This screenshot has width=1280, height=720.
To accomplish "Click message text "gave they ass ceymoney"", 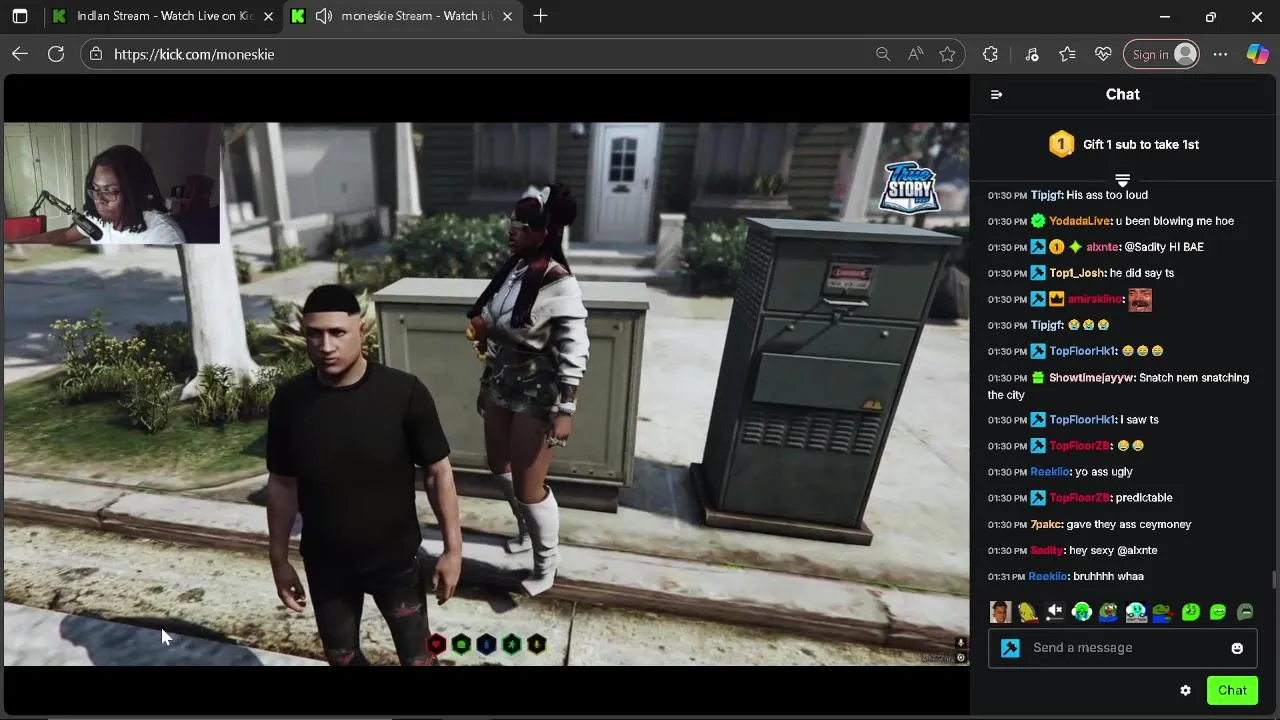I will pyautogui.click(x=1129, y=524).
